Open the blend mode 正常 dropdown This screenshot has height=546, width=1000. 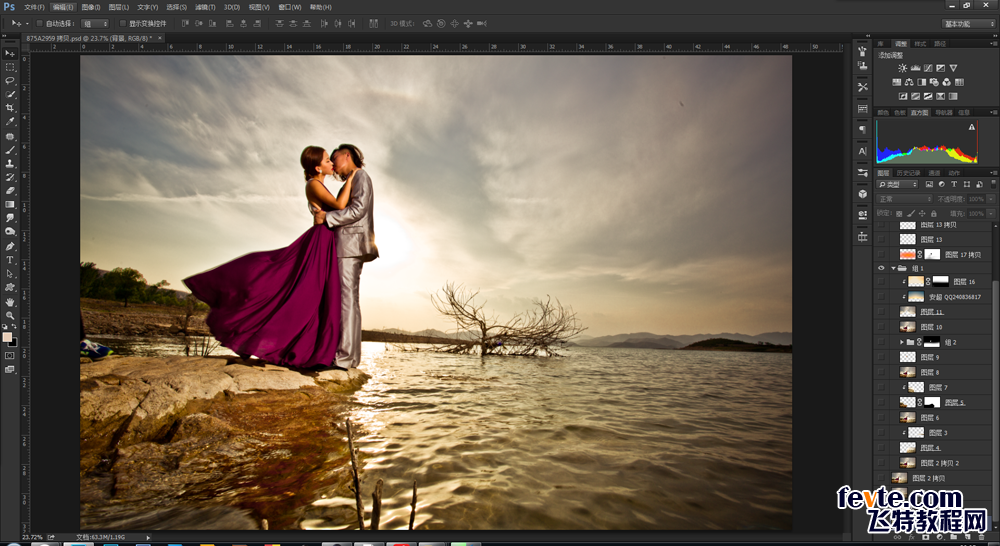(904, 199)
